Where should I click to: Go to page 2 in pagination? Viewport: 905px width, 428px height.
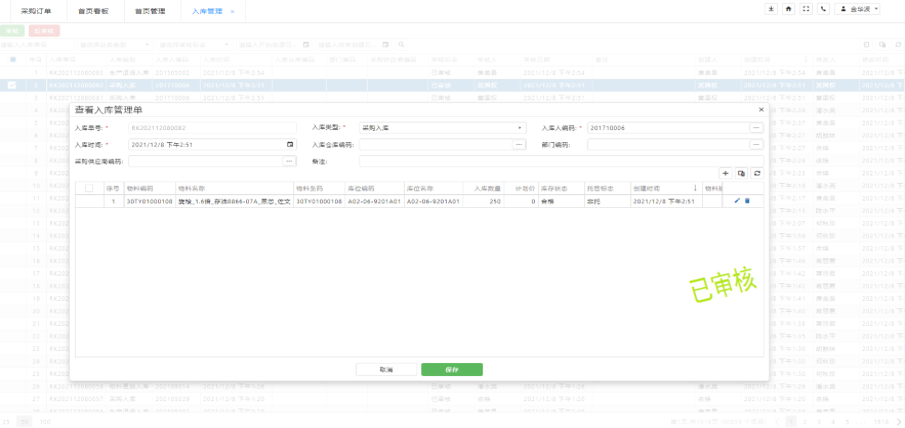805,422
